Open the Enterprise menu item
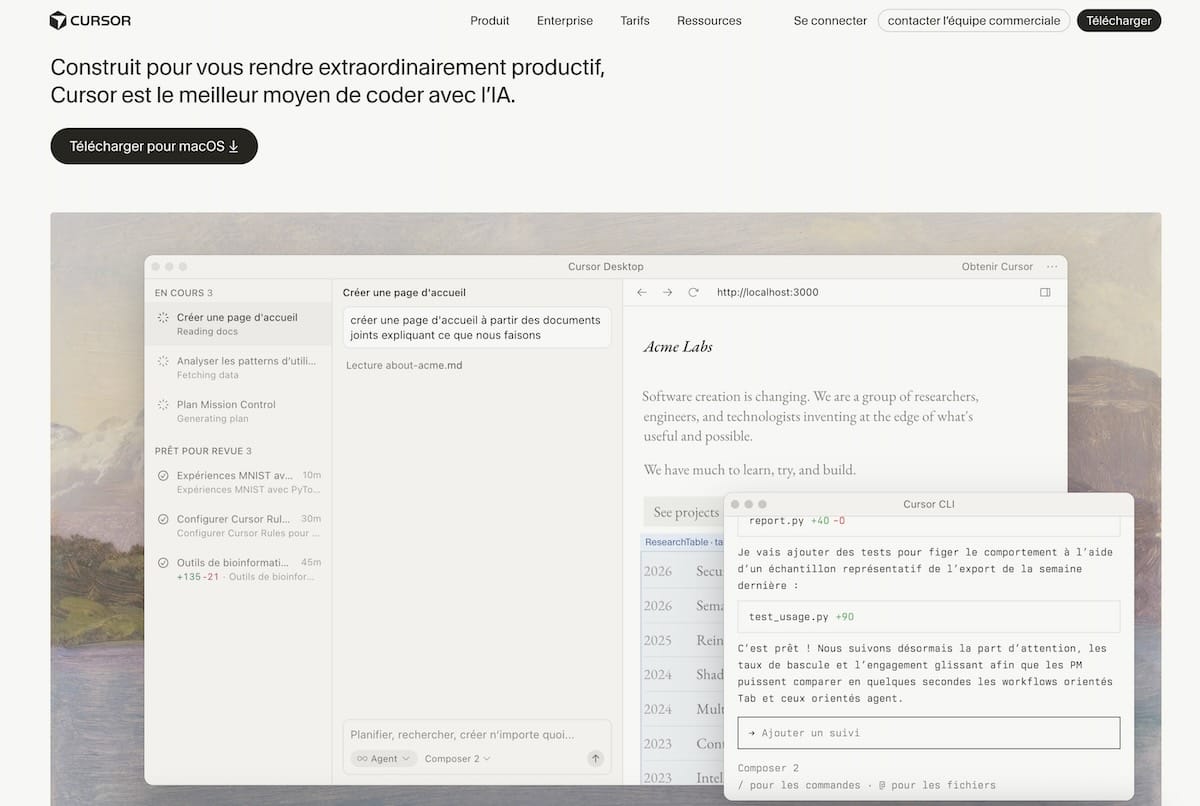The height and width of the screenshot is (806, 1200). coord(565,20)
